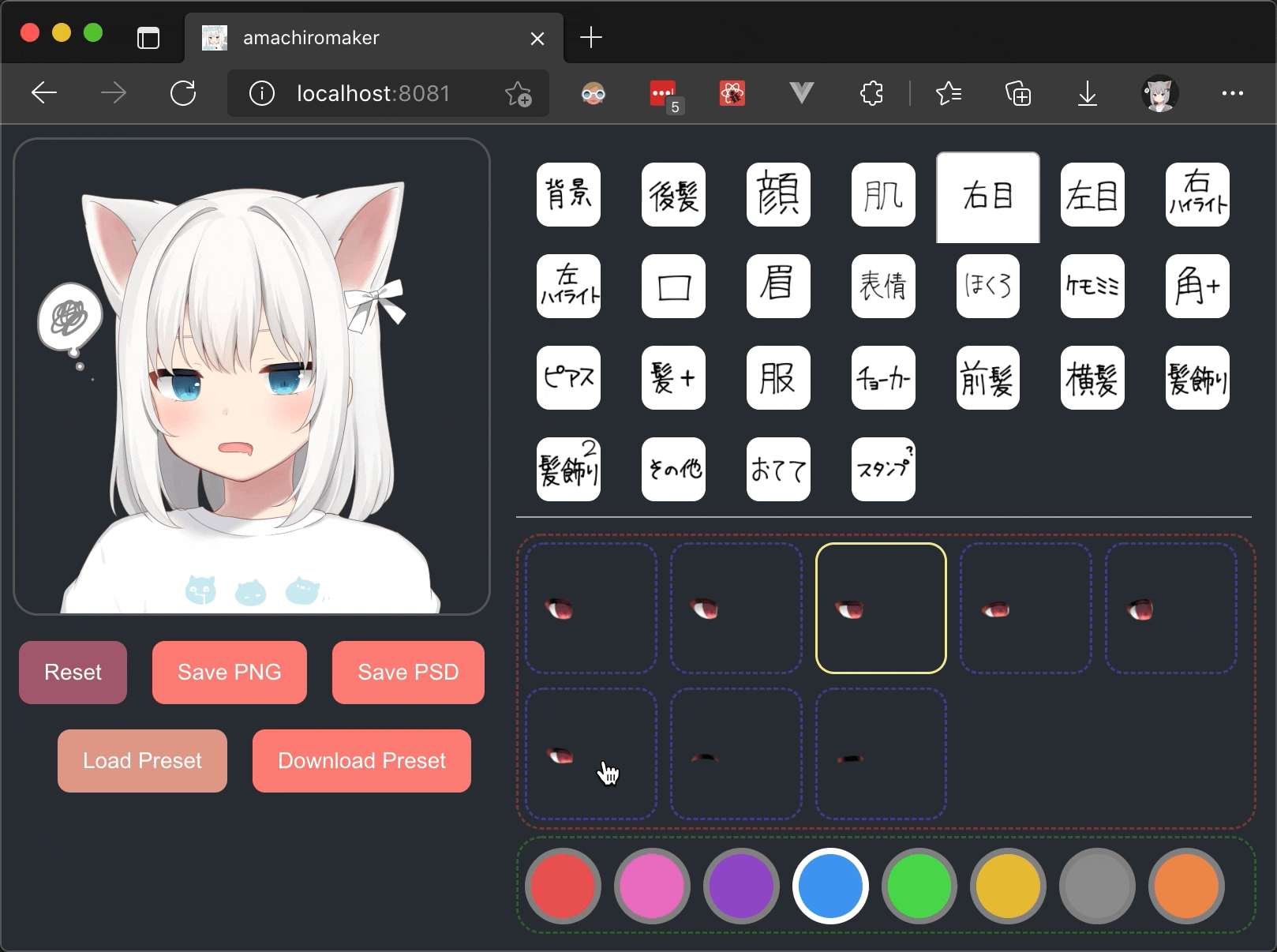Open the 背景 (background) category
The height and width of the screenshot is (952, 1277).
[x=568, y=195]
